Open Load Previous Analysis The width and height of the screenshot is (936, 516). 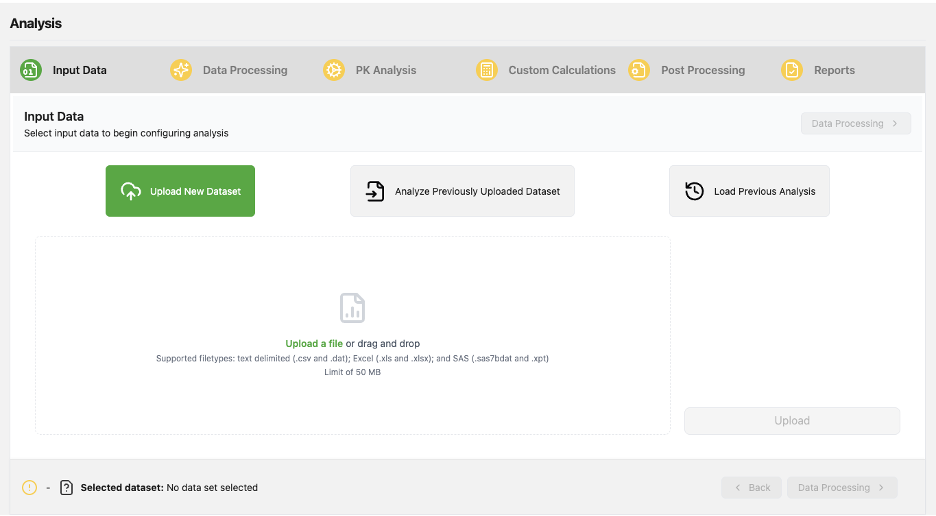pyautogui.click(x=749, y=191)
